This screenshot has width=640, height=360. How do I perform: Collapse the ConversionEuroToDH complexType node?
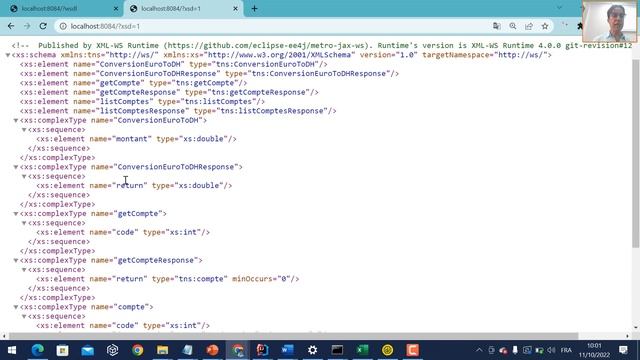(16, 120)
